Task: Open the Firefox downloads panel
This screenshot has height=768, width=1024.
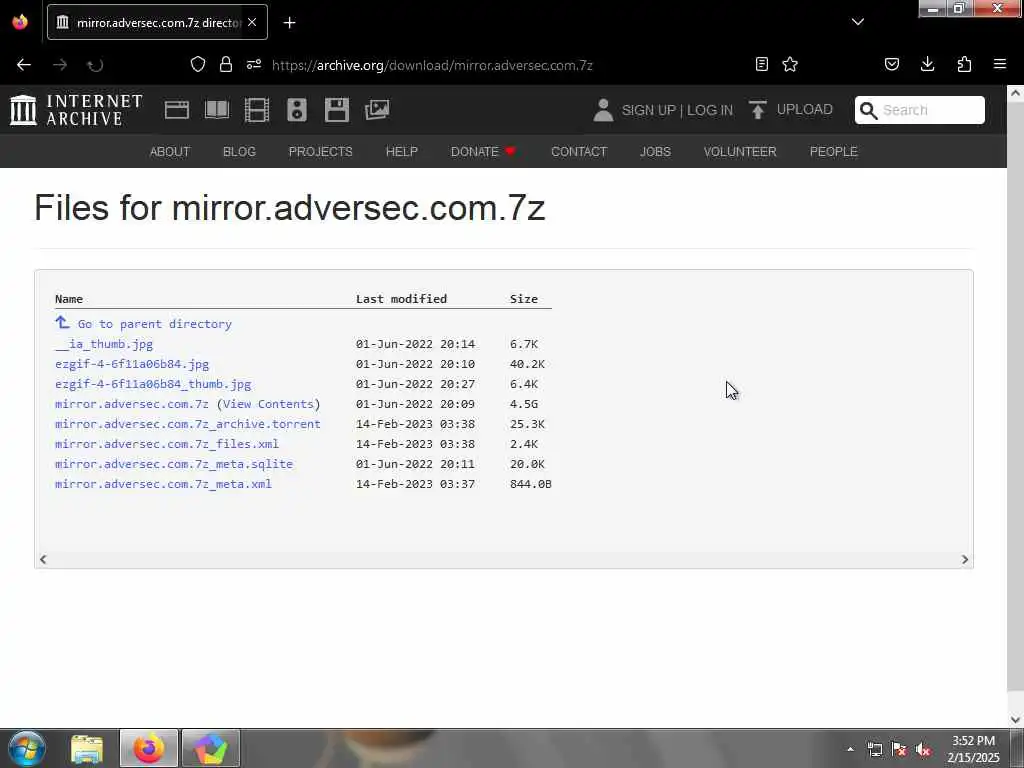Action: tap(927, 64)
